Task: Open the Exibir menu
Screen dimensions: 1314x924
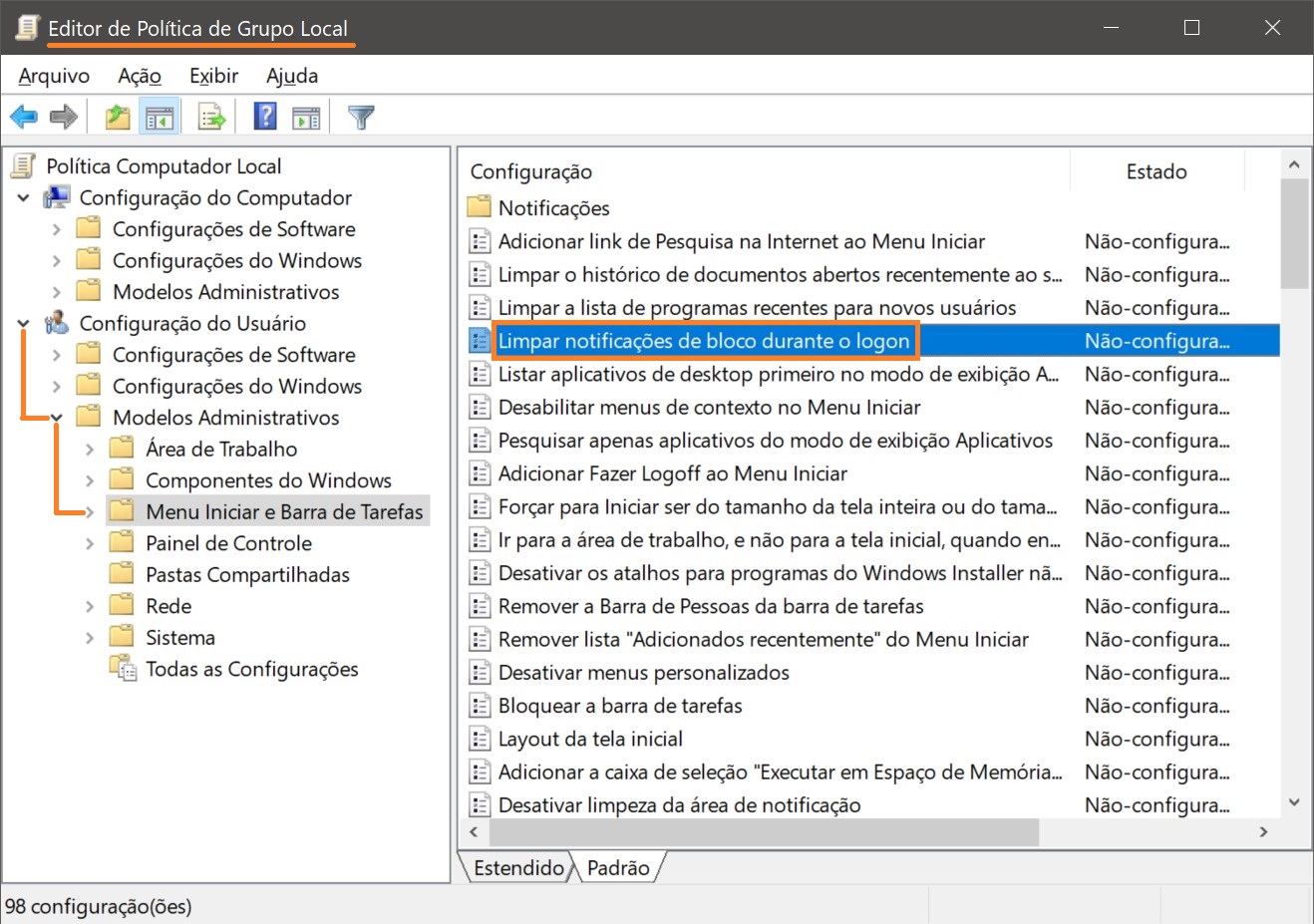Action: [213, 76]
